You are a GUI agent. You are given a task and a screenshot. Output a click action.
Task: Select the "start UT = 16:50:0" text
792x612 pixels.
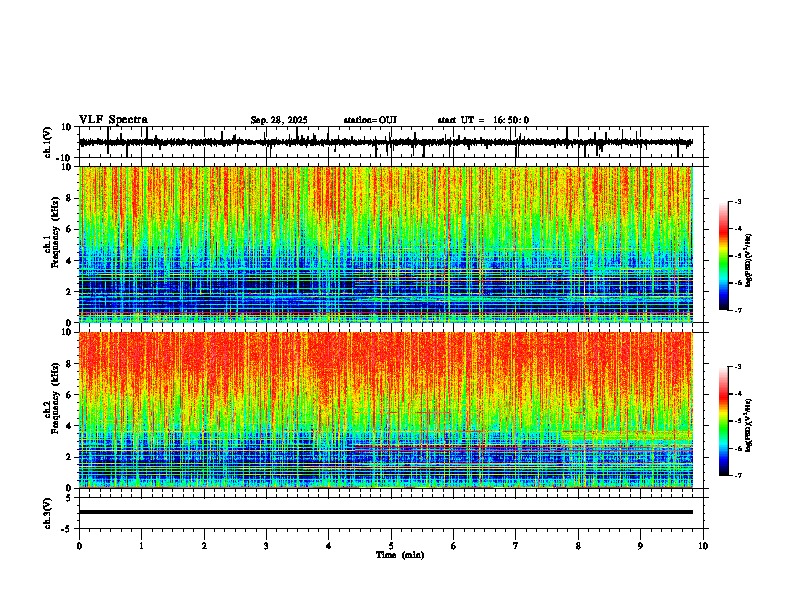483,120
